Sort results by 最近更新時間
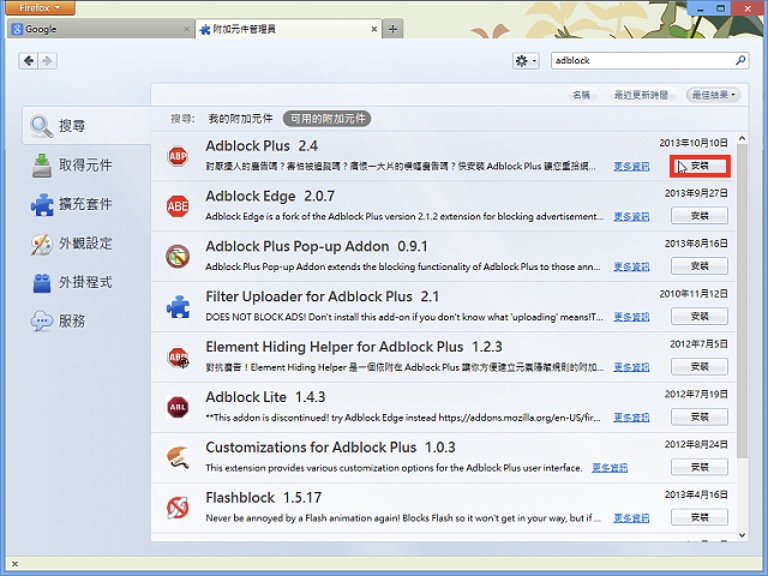Image resolution: width=768 pixels, height=578 pixels. coord(641,95)
